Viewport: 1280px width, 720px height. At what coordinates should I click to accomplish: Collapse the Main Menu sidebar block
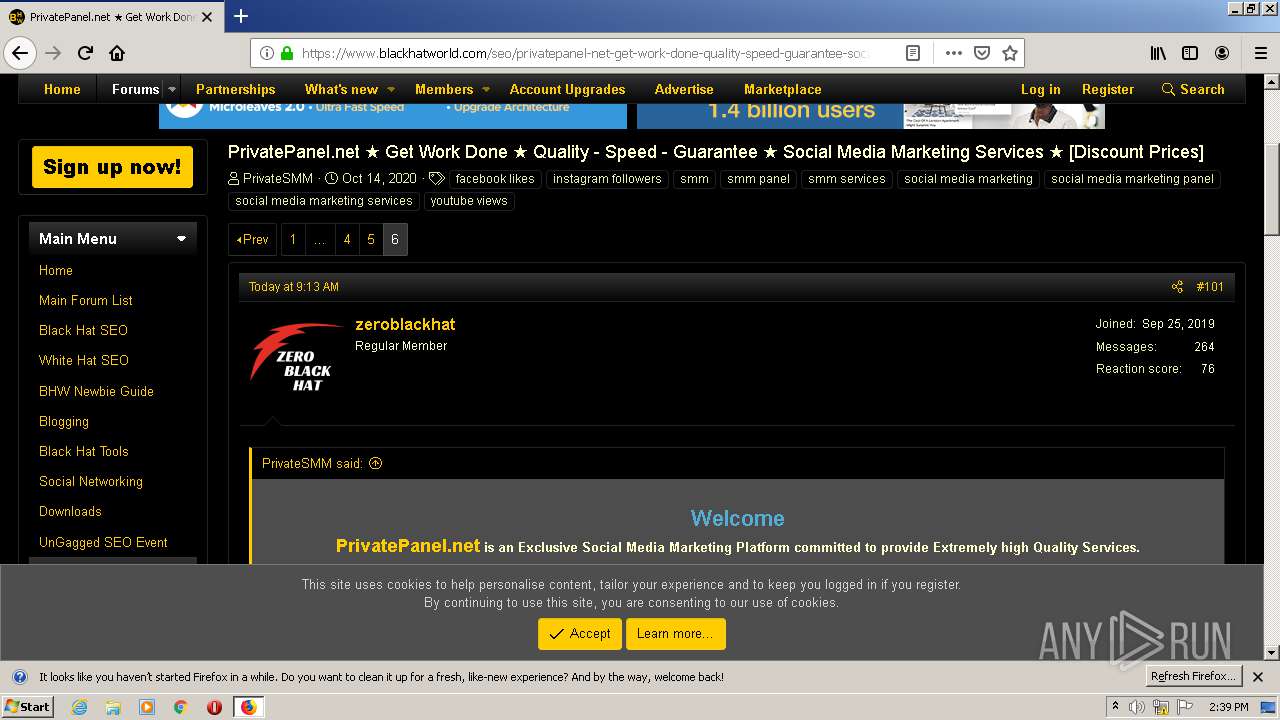coord(181,239)
